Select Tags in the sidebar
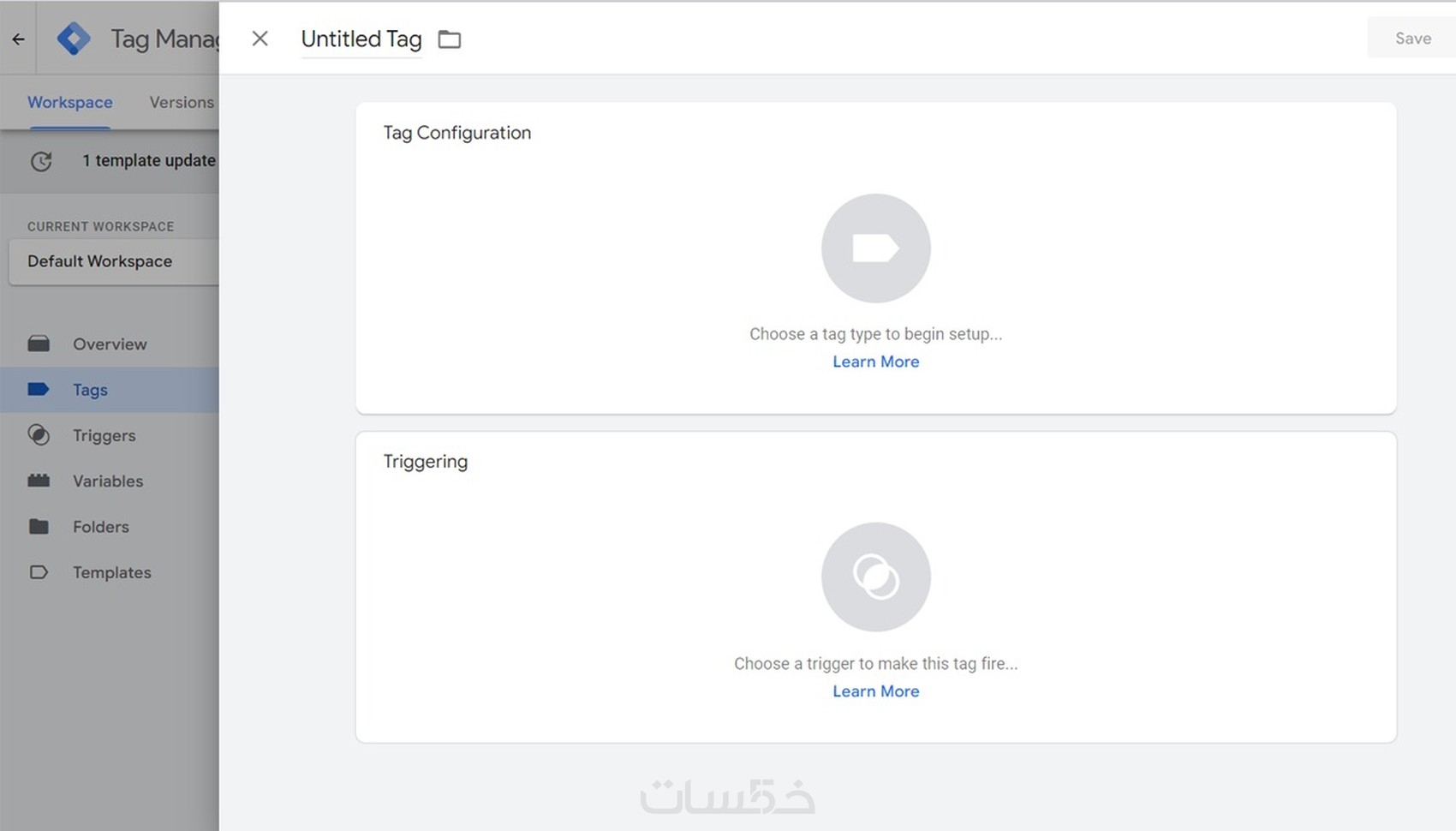1456x831 pixels. (x=90, y=390)
